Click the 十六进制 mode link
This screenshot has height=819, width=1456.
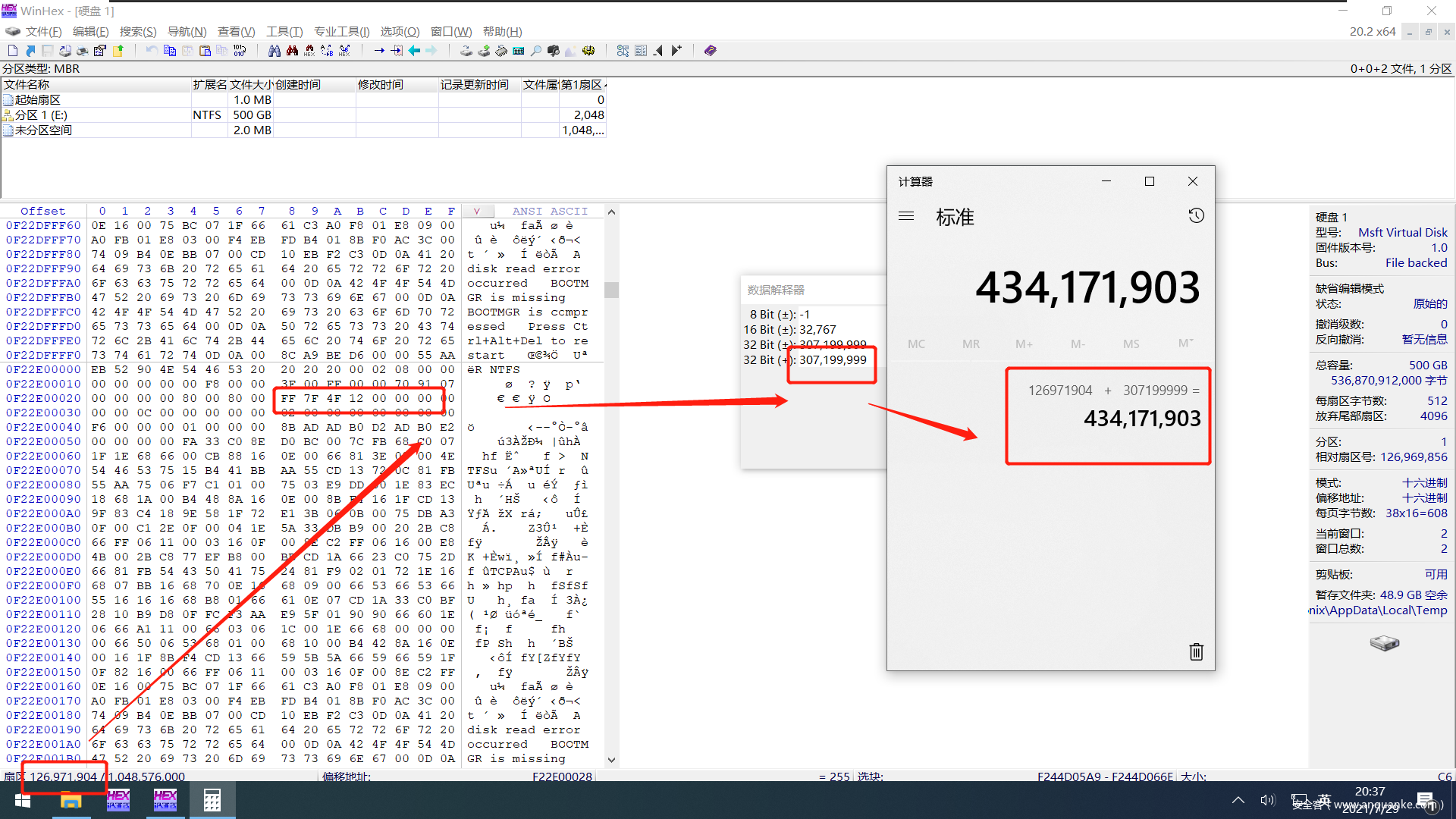(1424, 483)
